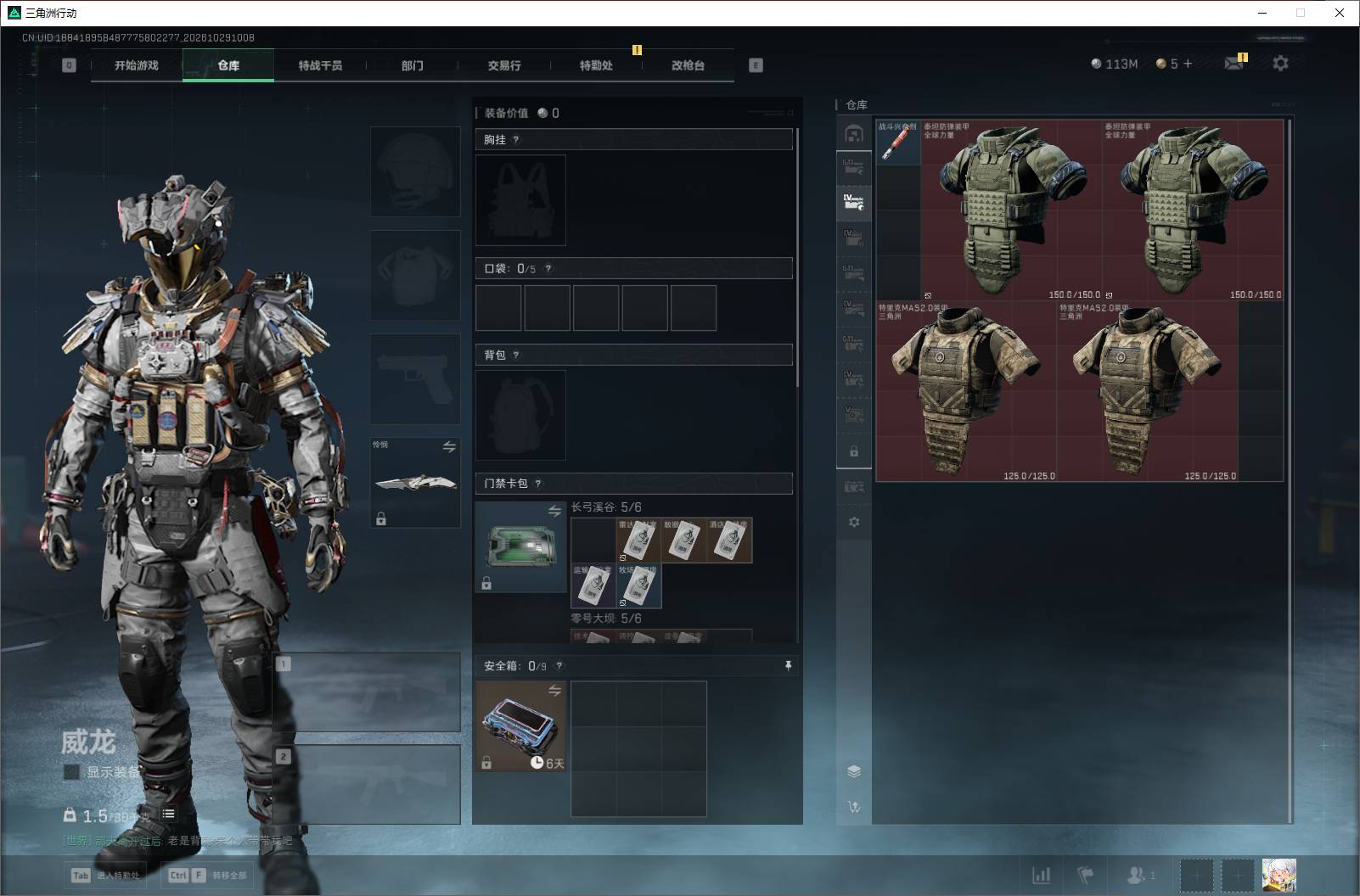Click the swap arrows on knife slot
The image size is (1360, 896).
click(x=449, y=446)
